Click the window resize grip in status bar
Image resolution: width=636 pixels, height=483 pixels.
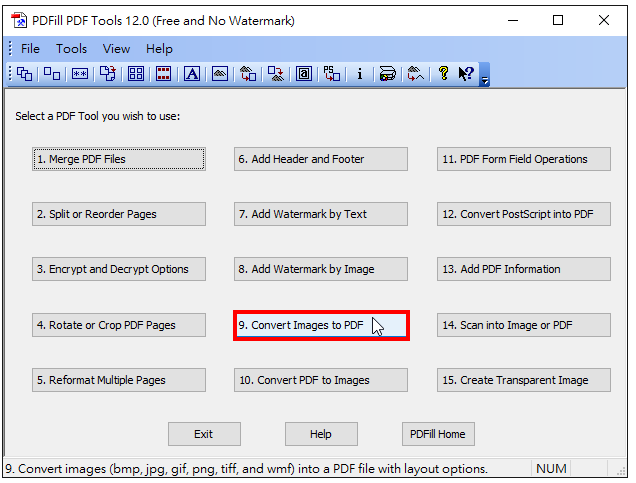pyautogui.click(x=621, y=471)
